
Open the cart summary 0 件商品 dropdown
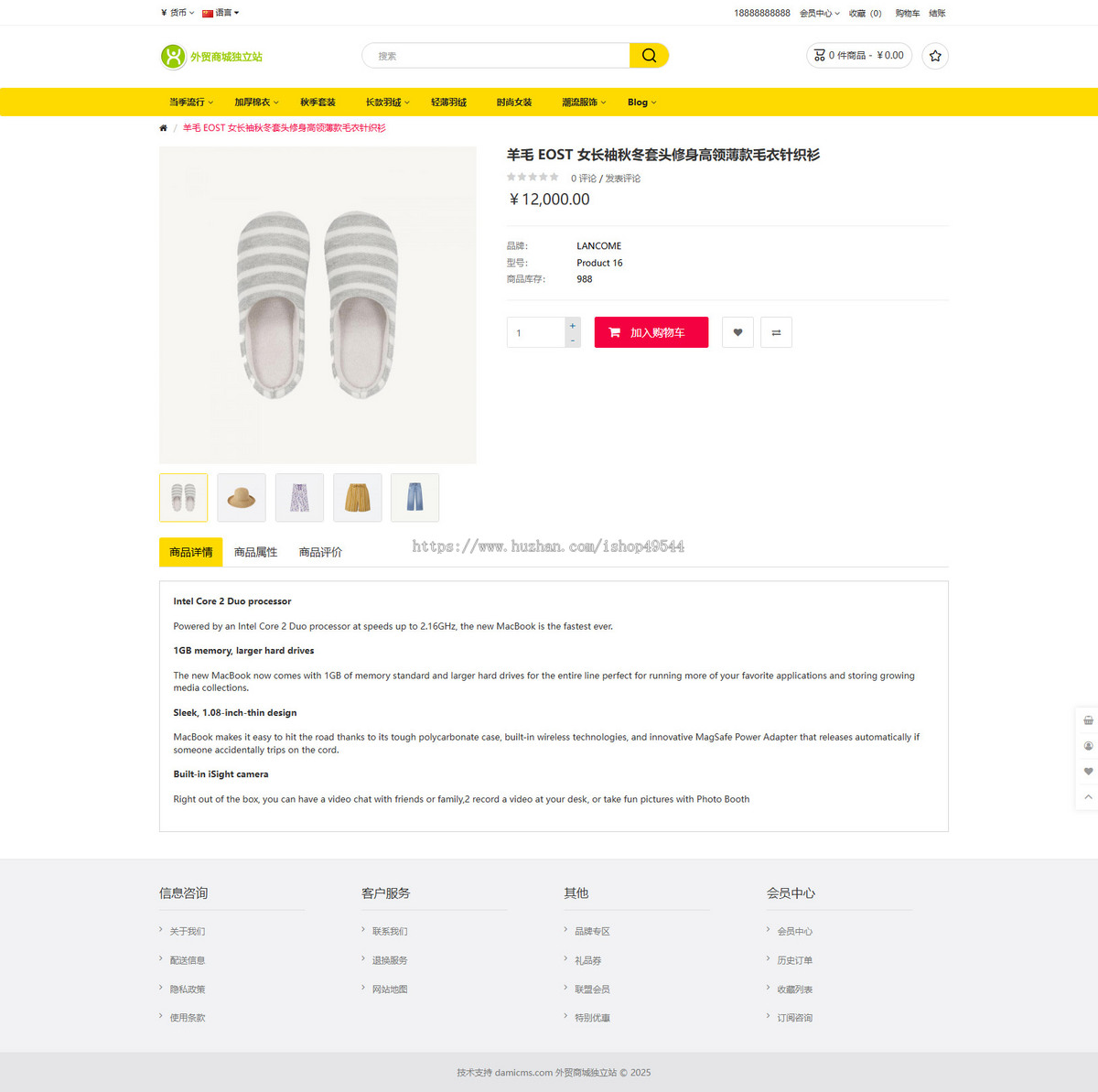[858, 56]
